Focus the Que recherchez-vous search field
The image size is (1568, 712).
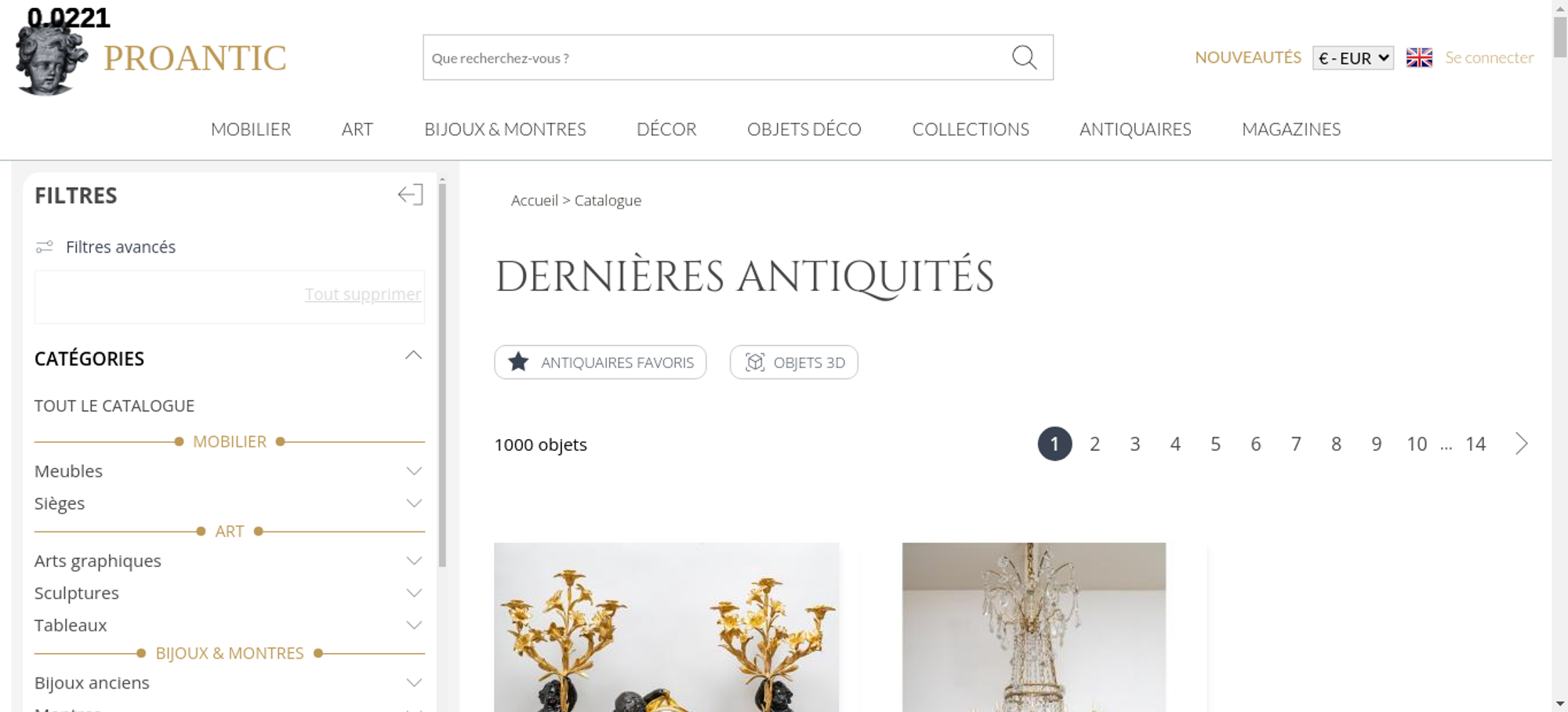[x=713, y=57]
